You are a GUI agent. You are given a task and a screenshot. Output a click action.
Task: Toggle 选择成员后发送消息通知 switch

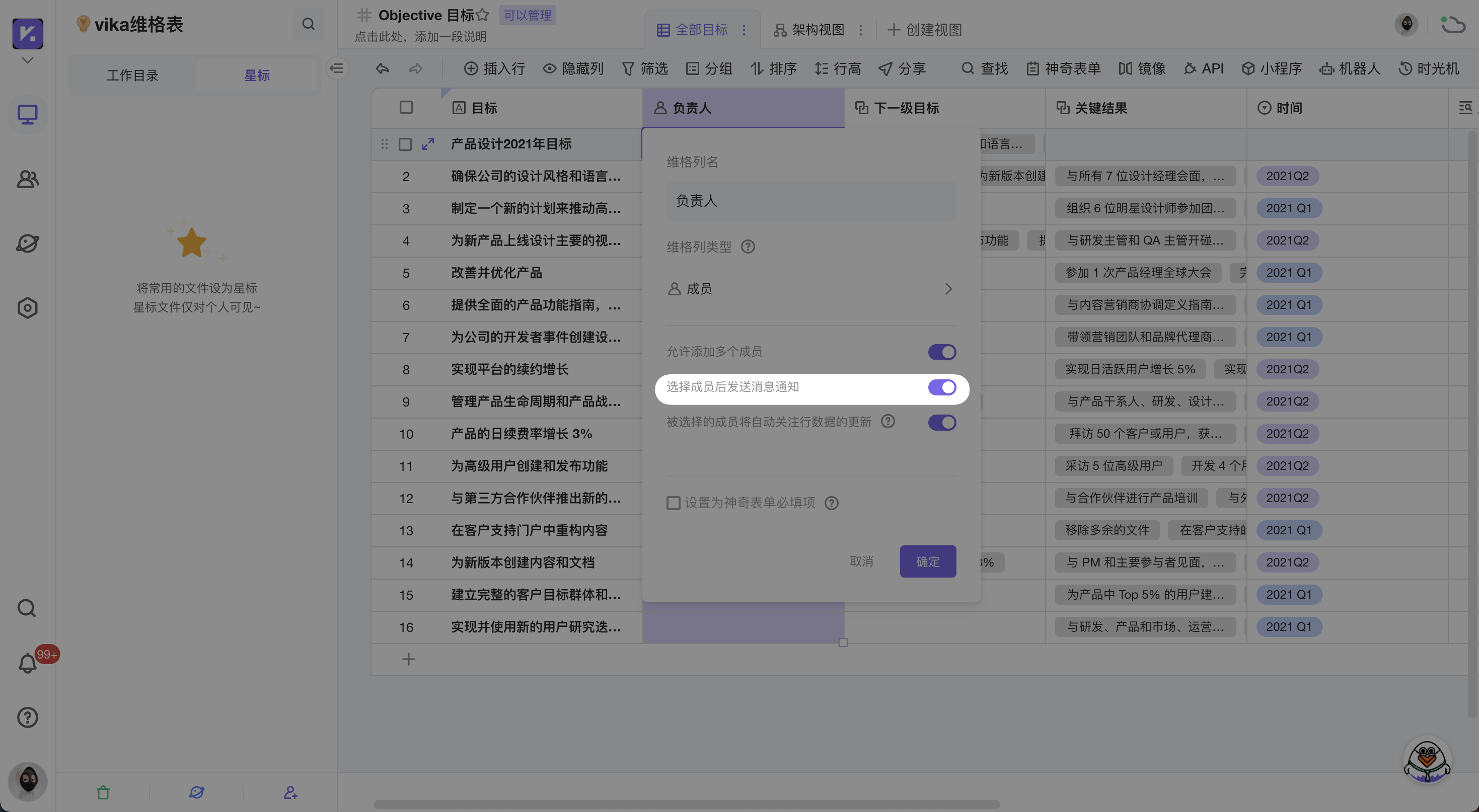tap(941, 387)
